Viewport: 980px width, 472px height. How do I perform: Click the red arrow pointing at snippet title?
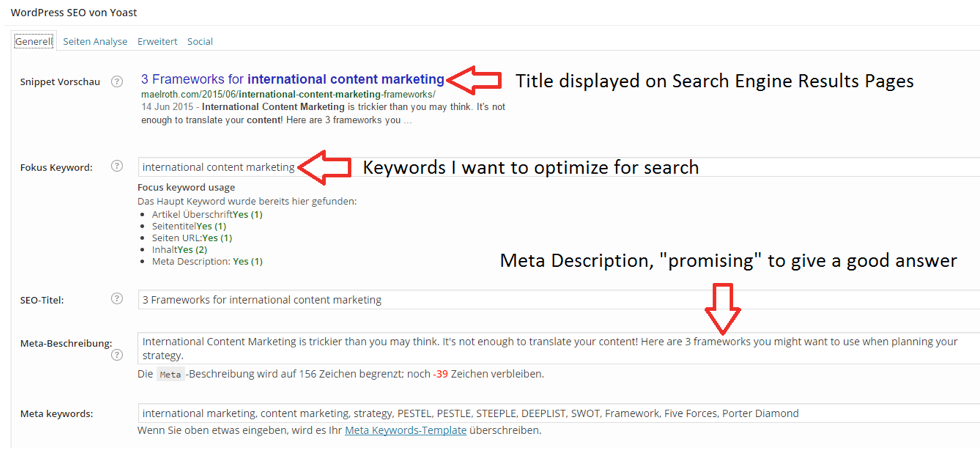[x=475, y=78]
